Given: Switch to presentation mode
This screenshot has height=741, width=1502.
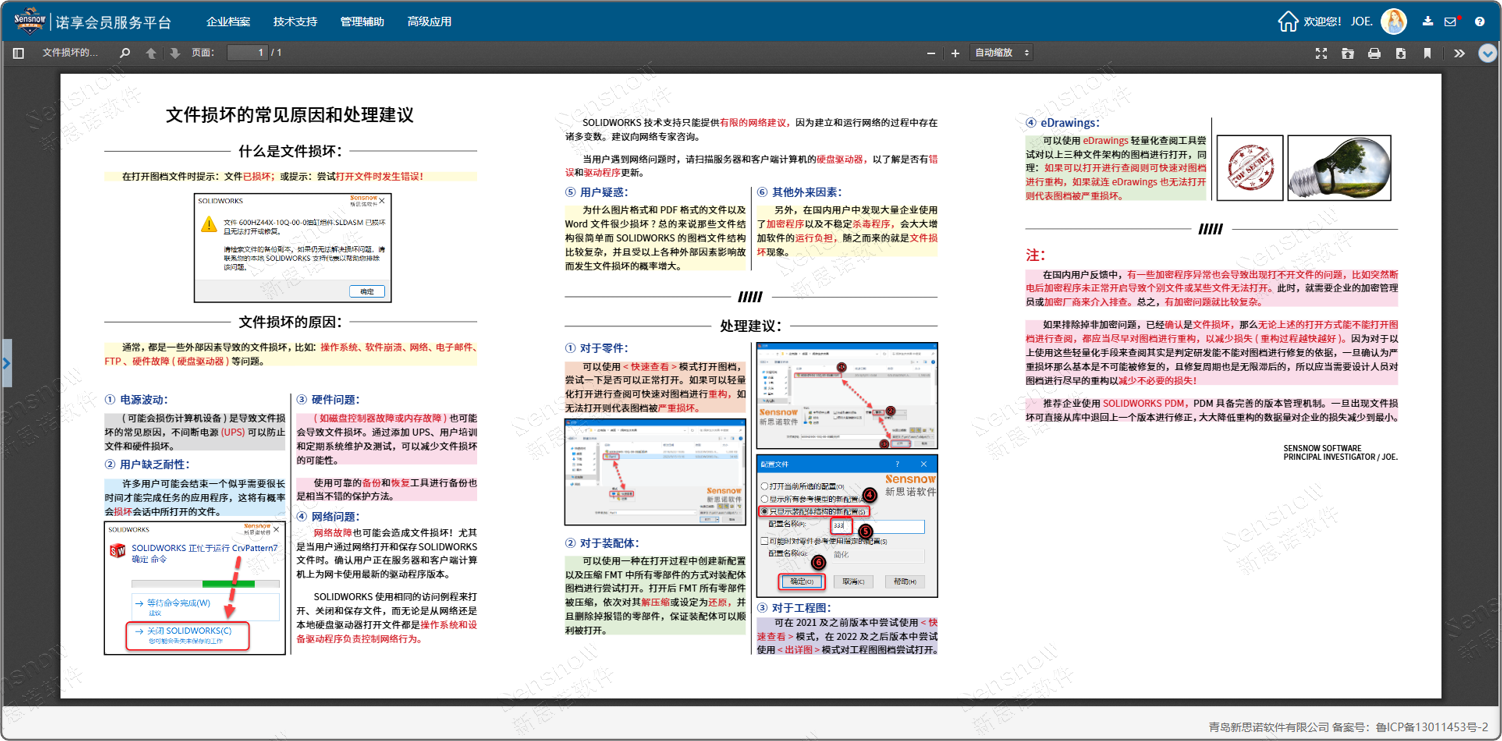Looking at the screenshot, I should pos(1321,53).
